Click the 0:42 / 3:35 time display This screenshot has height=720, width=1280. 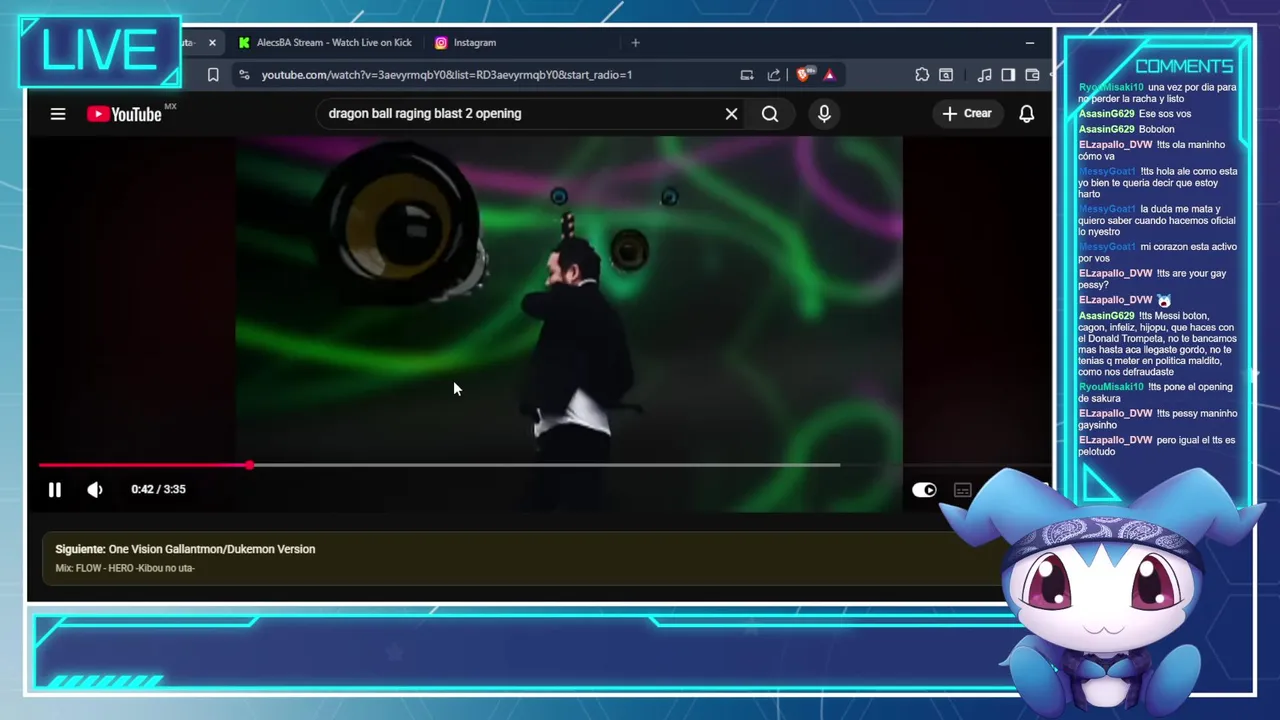point(158,489)
